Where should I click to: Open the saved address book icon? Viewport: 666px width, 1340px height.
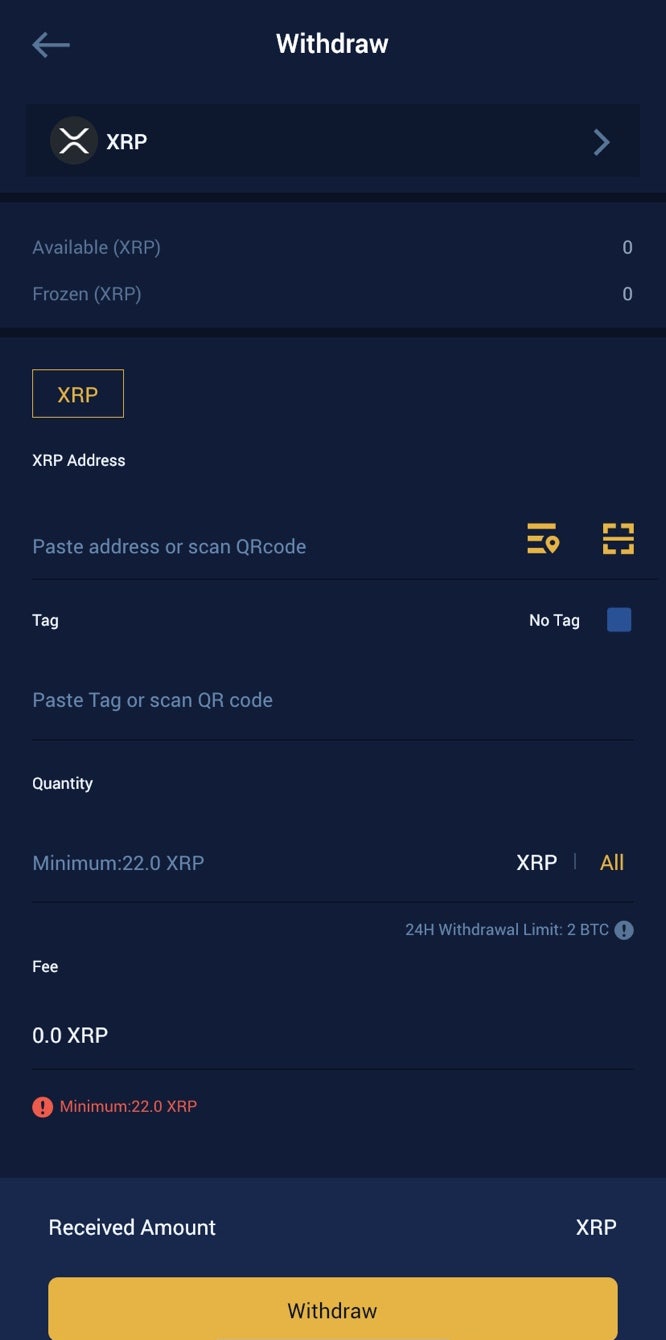(543, 538)
